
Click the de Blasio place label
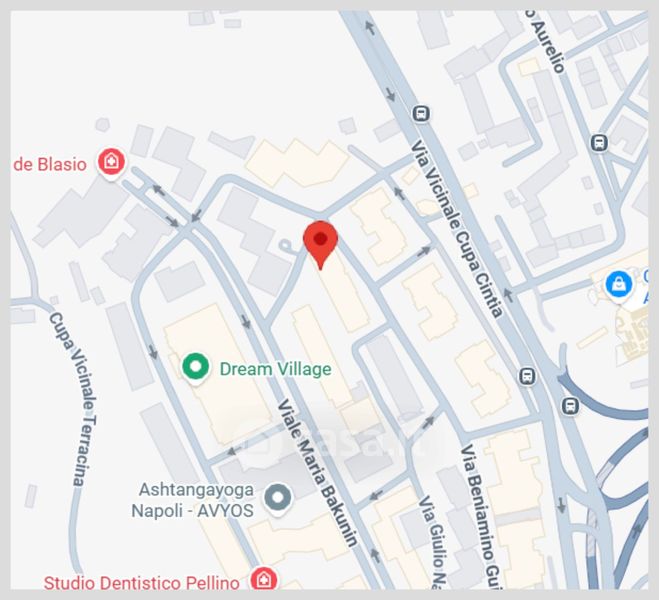click(x=50, y=164)
